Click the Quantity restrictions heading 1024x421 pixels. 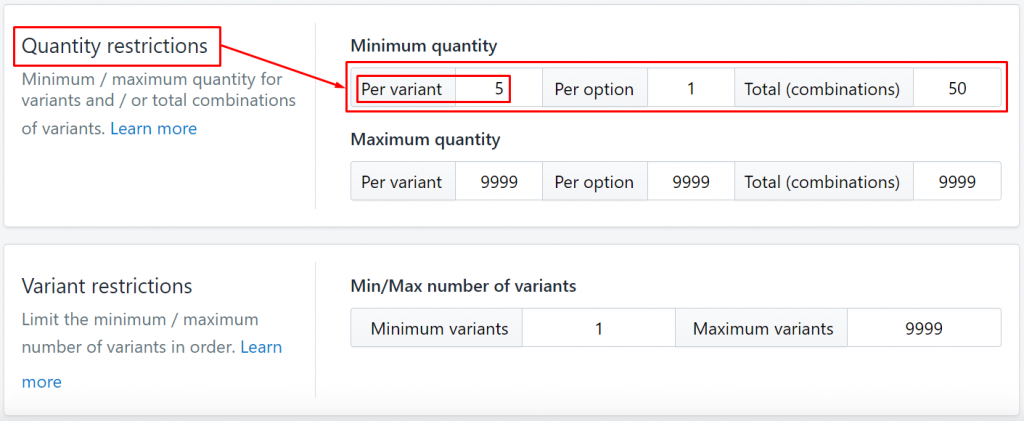tap(115, 46)
